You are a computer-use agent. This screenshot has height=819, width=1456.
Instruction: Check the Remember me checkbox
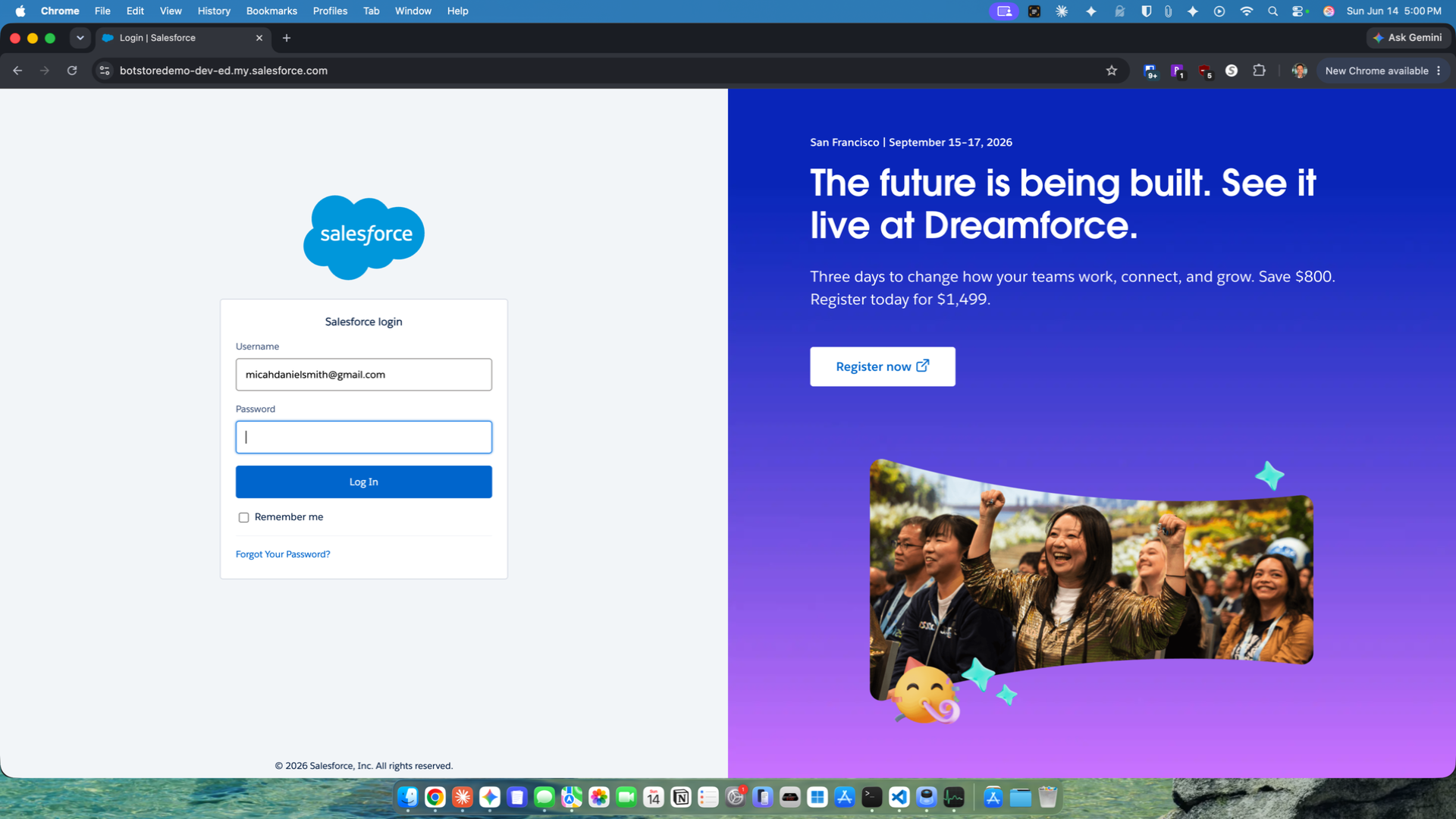[243, 518]
